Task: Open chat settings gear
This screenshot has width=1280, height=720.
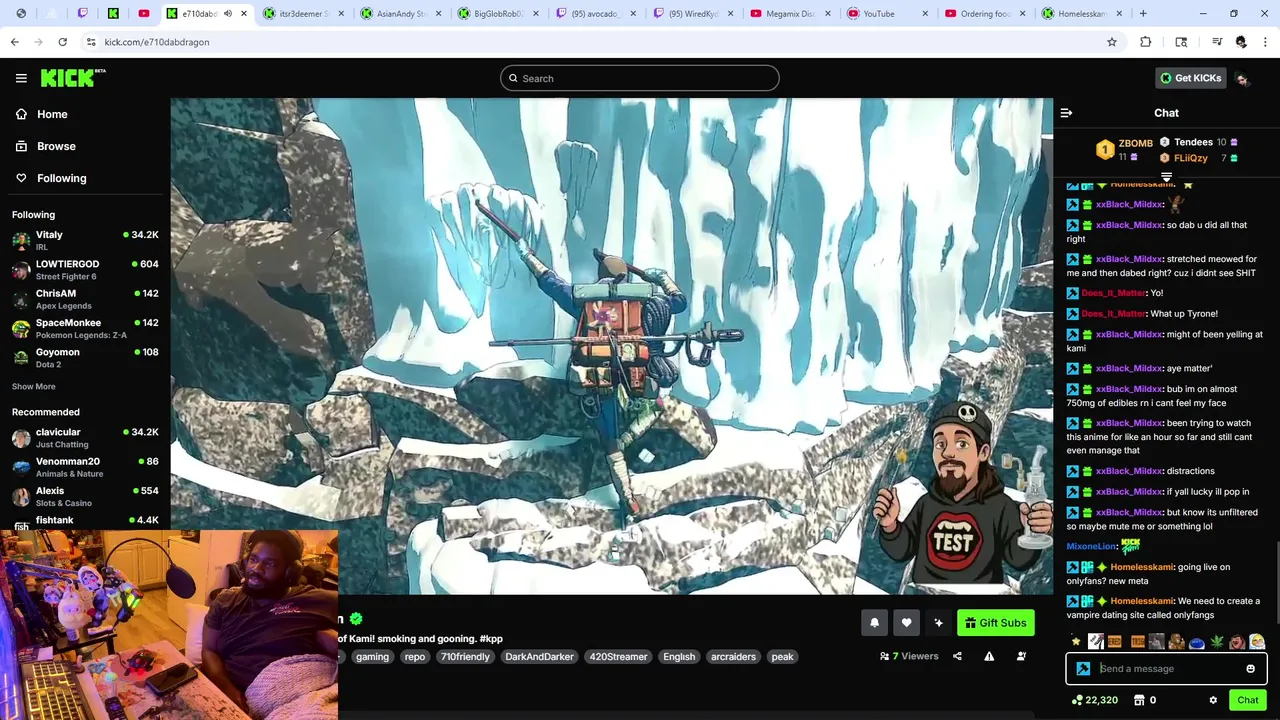Action: pos(1213,700)
